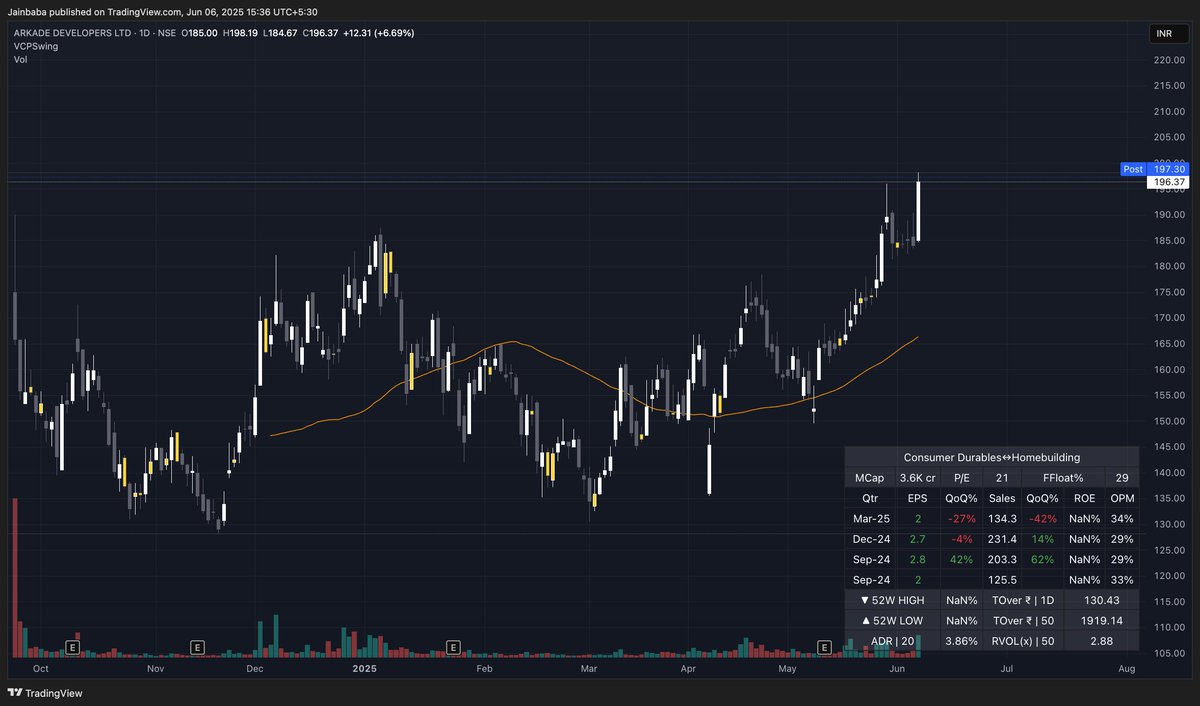This screenshot has height=706, width=1200.
Task: Click the FFloat% cell
Action: click(x=1064, y=477)
